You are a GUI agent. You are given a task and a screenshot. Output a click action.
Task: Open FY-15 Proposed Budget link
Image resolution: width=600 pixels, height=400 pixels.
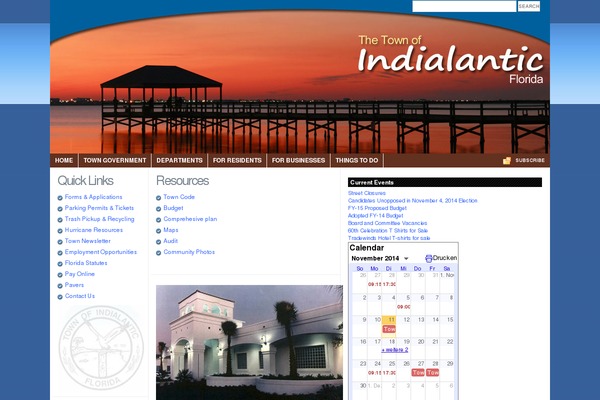click(377, 208)
